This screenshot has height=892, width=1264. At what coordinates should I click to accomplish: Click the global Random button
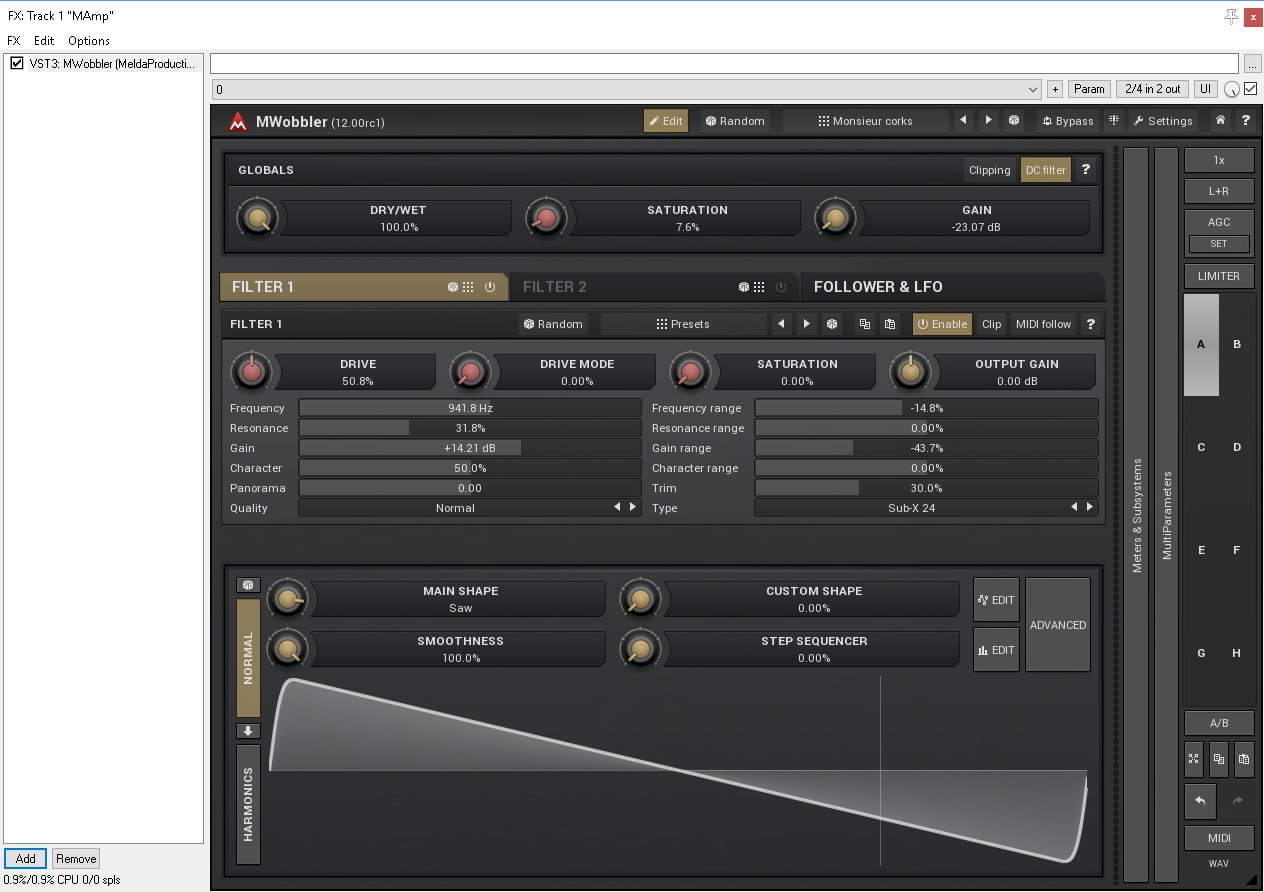[735, 121]
